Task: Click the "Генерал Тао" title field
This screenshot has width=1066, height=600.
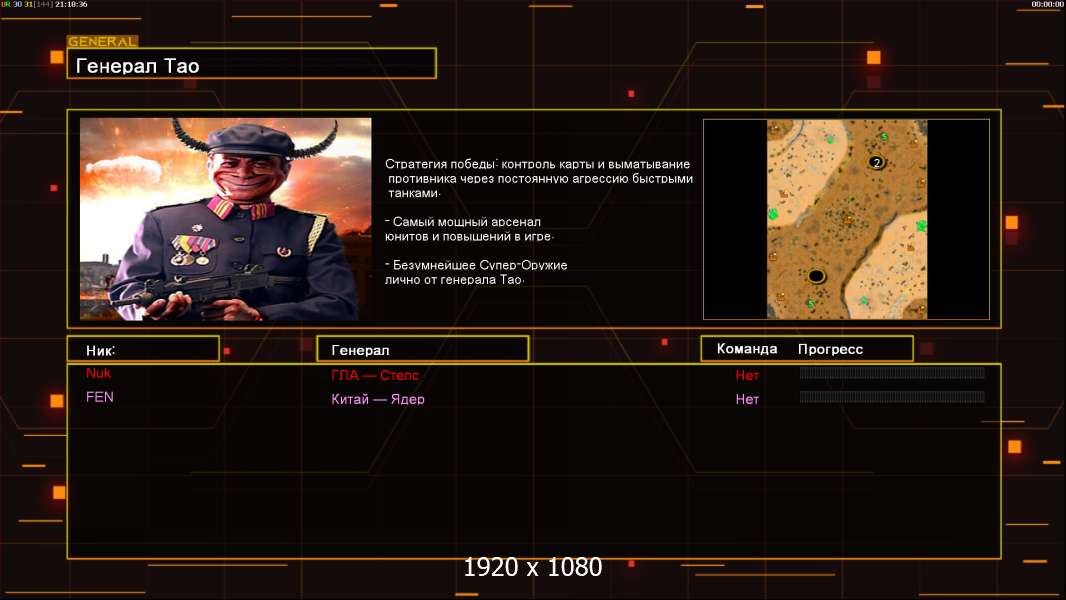Action: pos(252,63)
